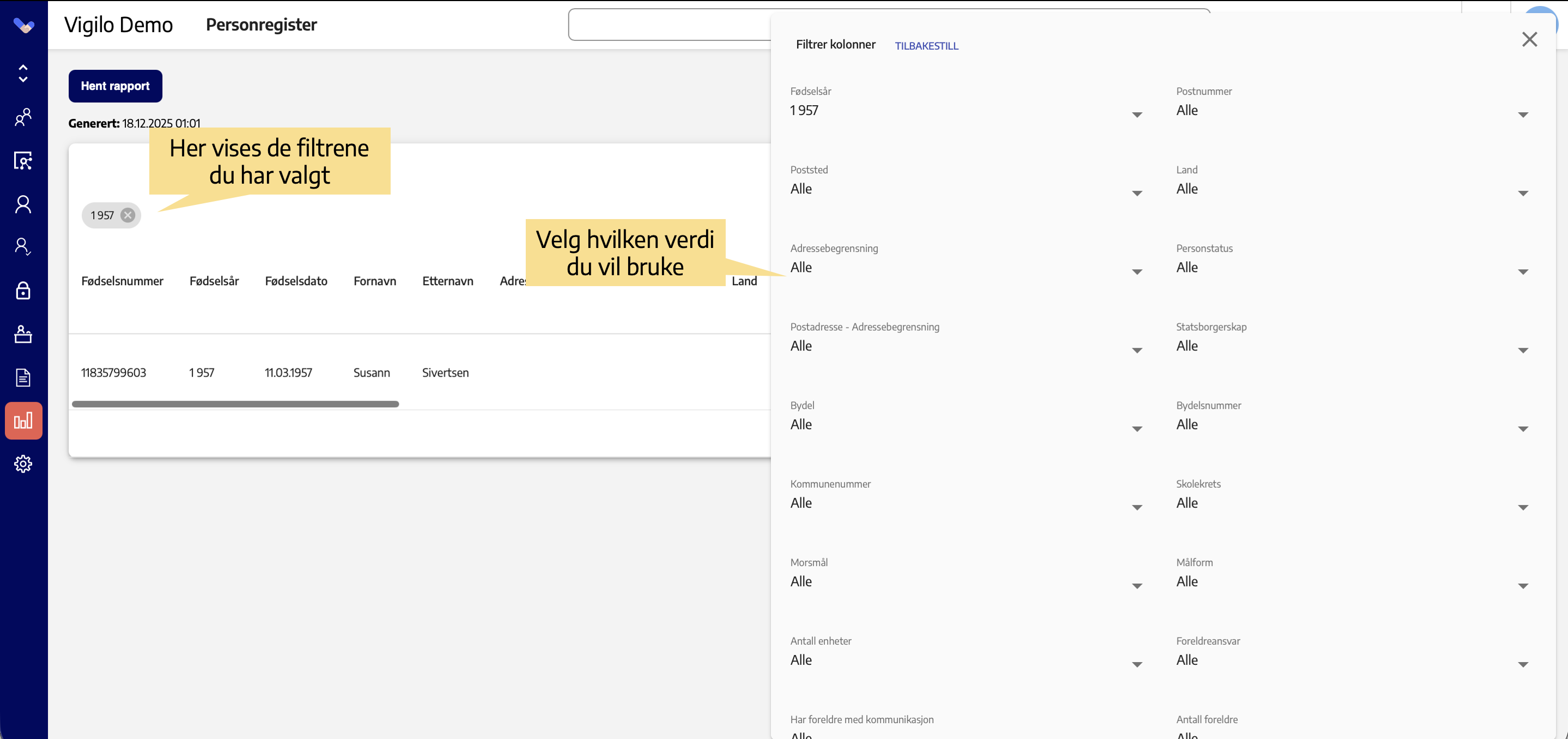
Task: Click the Personregister page heading
Action: tap(261, 25)
